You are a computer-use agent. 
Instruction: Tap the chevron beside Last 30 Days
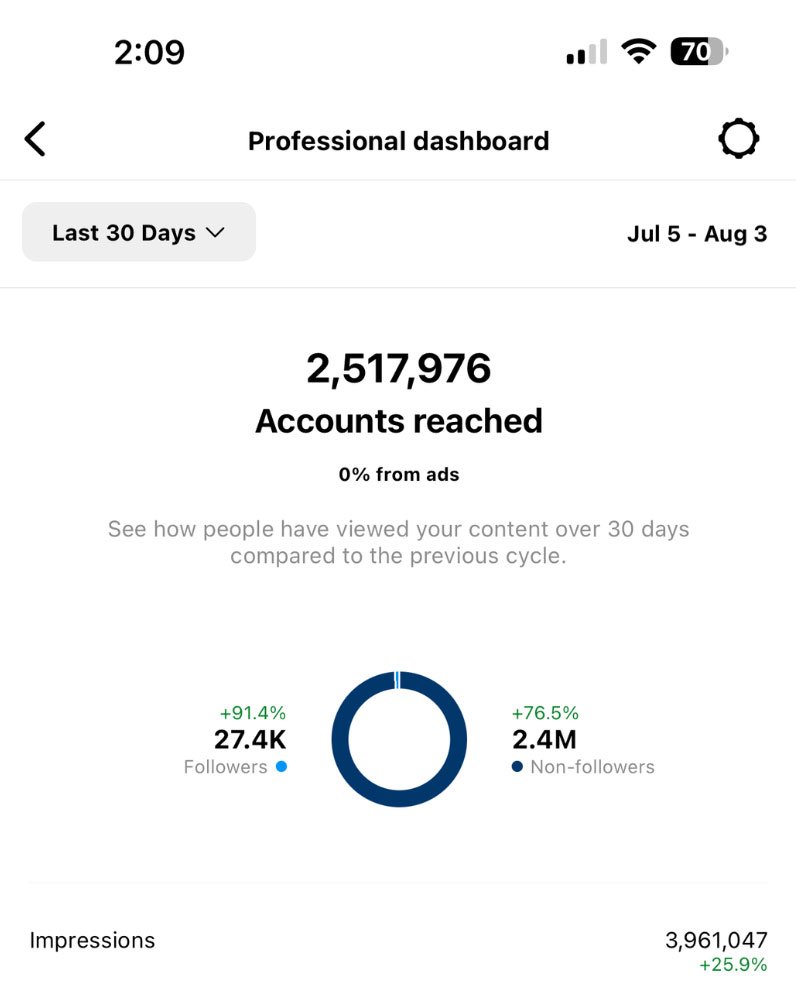coord(215,233)
